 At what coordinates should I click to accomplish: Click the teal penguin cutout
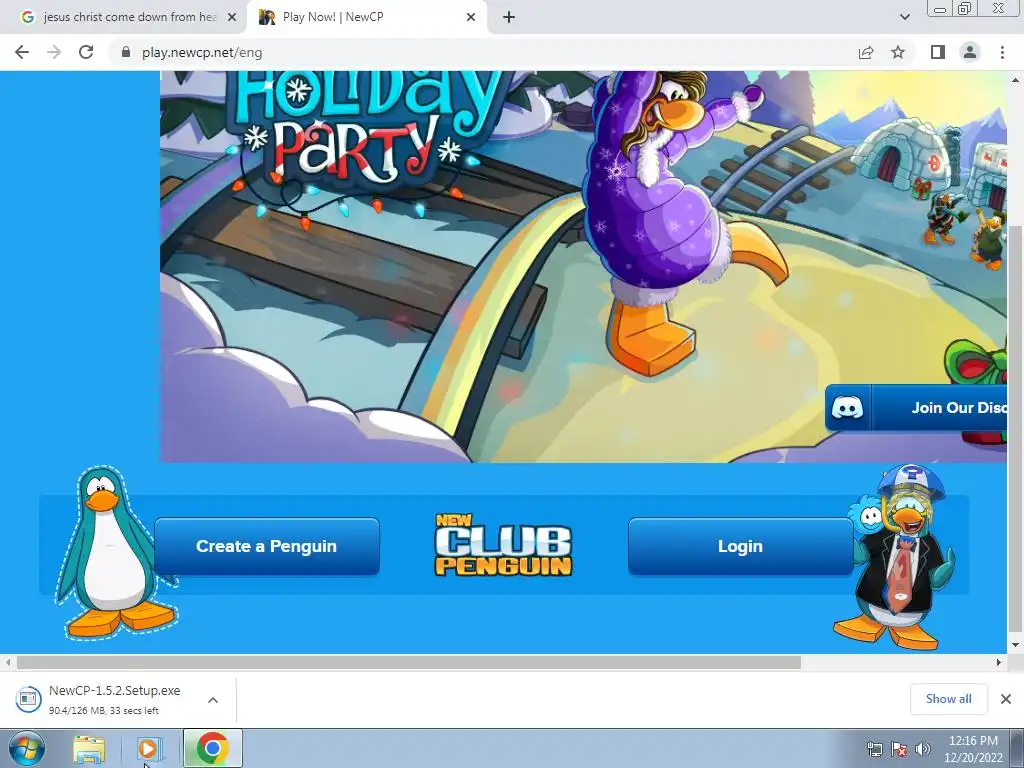click(x=116, y=554)
